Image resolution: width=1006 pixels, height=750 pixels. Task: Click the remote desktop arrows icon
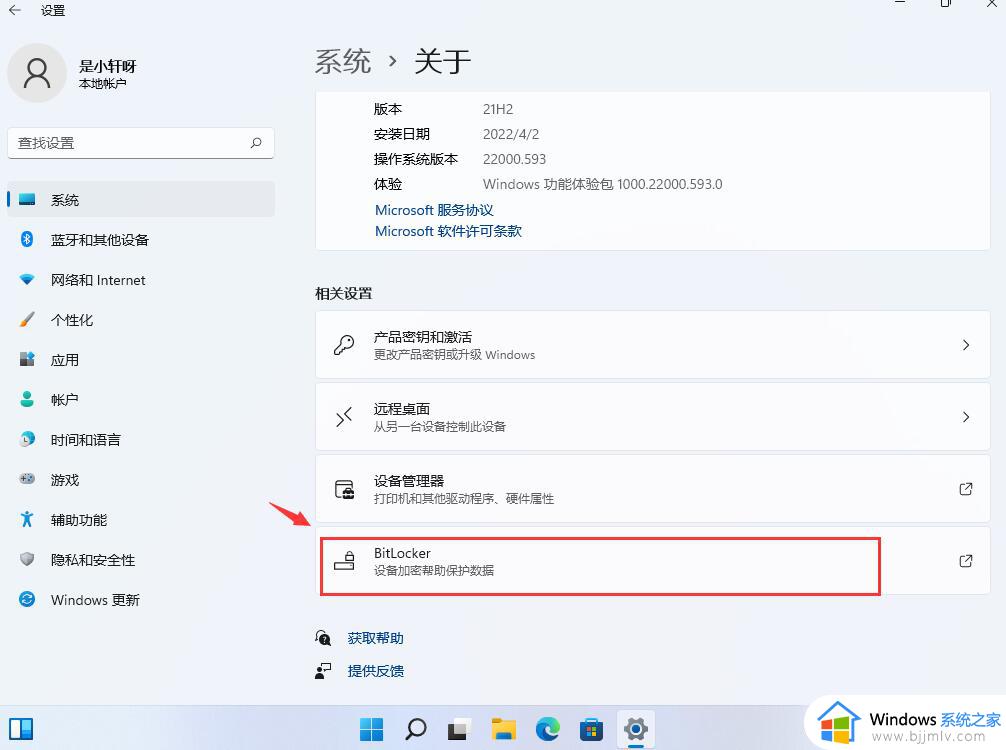pos(344,417)
